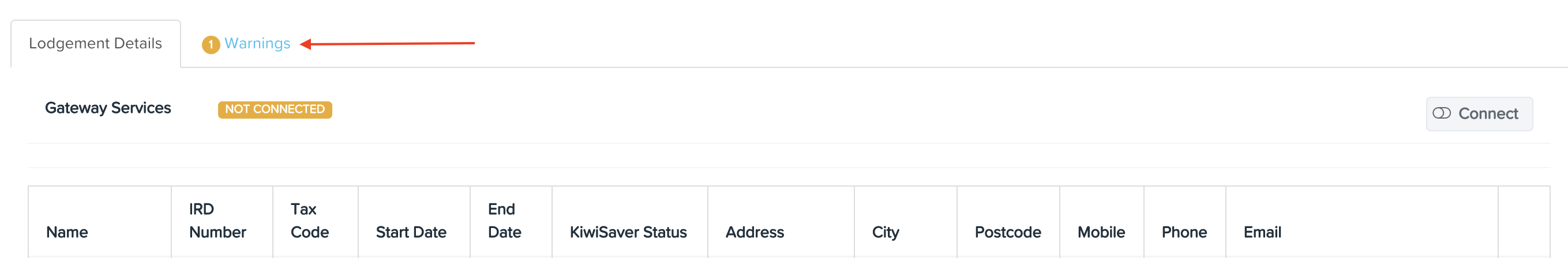Click the Phone column header
Image resolution: width=1568 pixels, height=258 pixels.
(x=1185, y=222)
